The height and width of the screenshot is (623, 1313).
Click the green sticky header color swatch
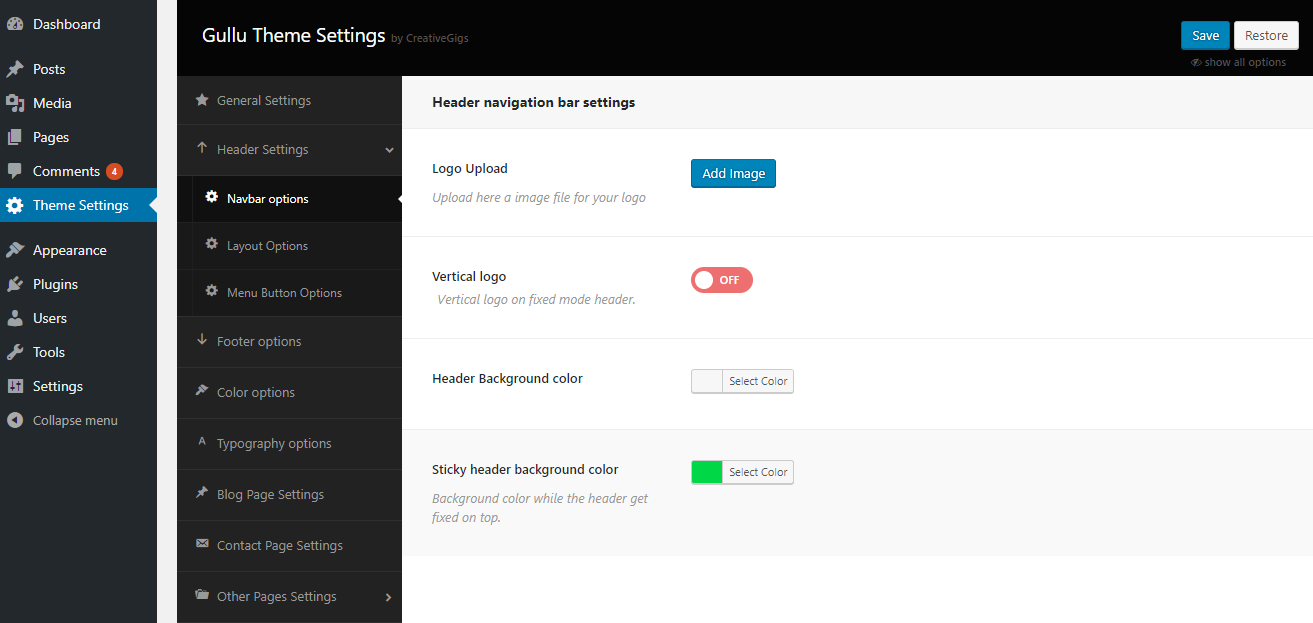click(x=707, y=472)
